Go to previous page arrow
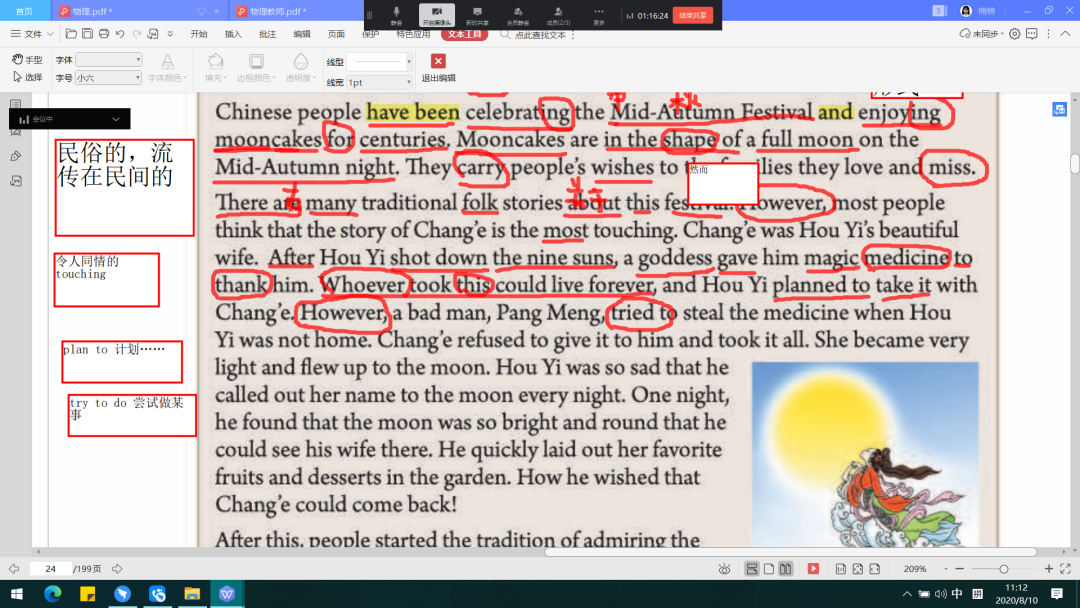Image resolution: width=1080 pixels, height=608 pixels. 14,569
